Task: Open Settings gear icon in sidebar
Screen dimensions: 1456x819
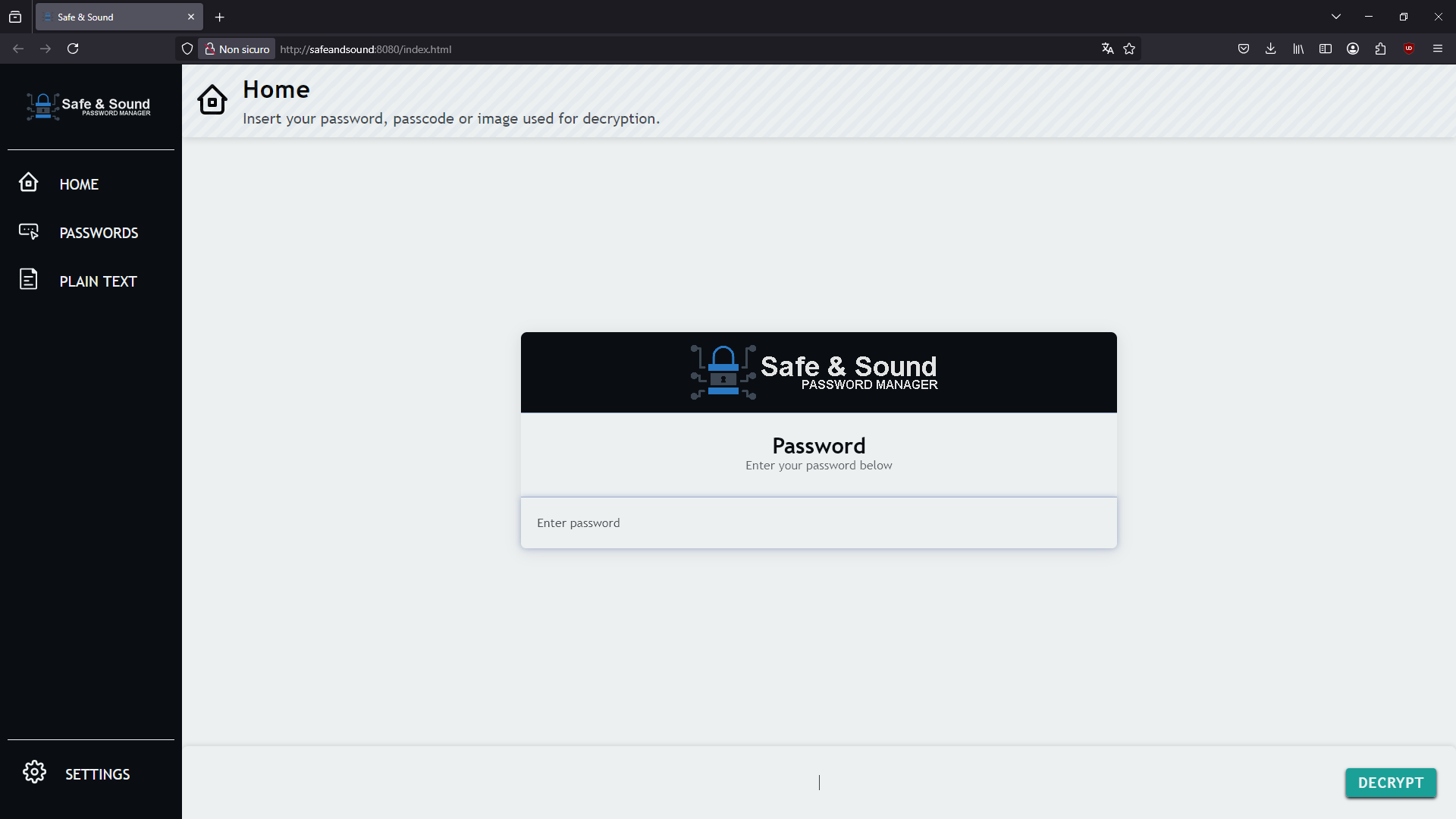Action: point(34,772)
